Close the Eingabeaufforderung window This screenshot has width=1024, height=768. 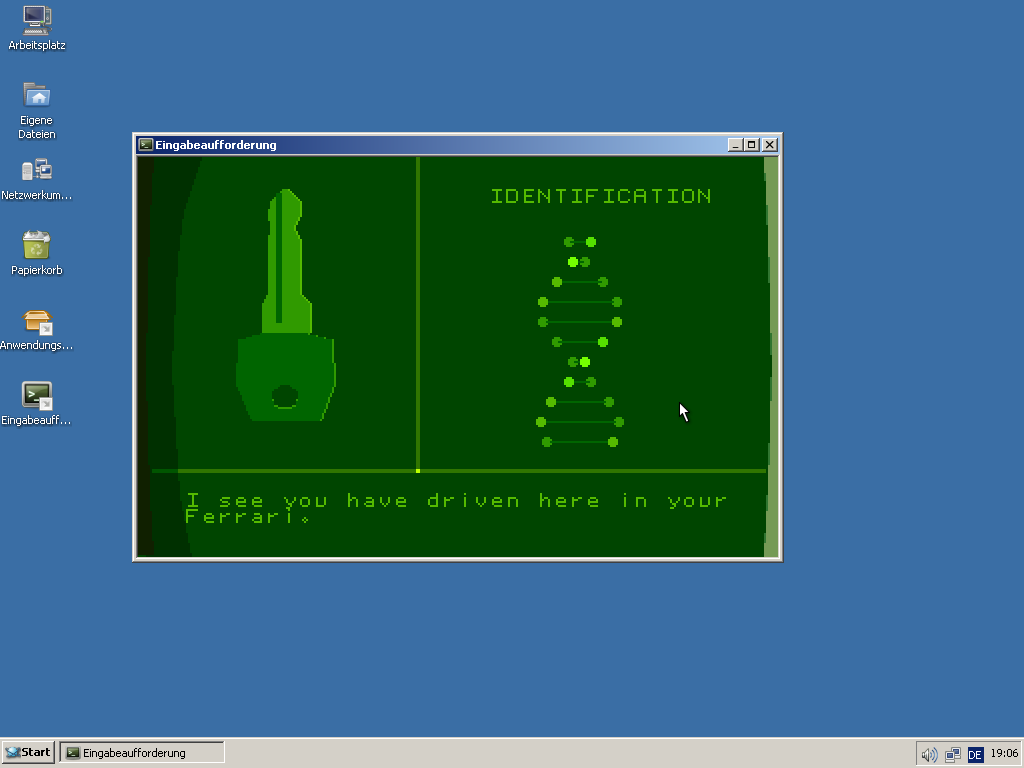tap(769, 145)
